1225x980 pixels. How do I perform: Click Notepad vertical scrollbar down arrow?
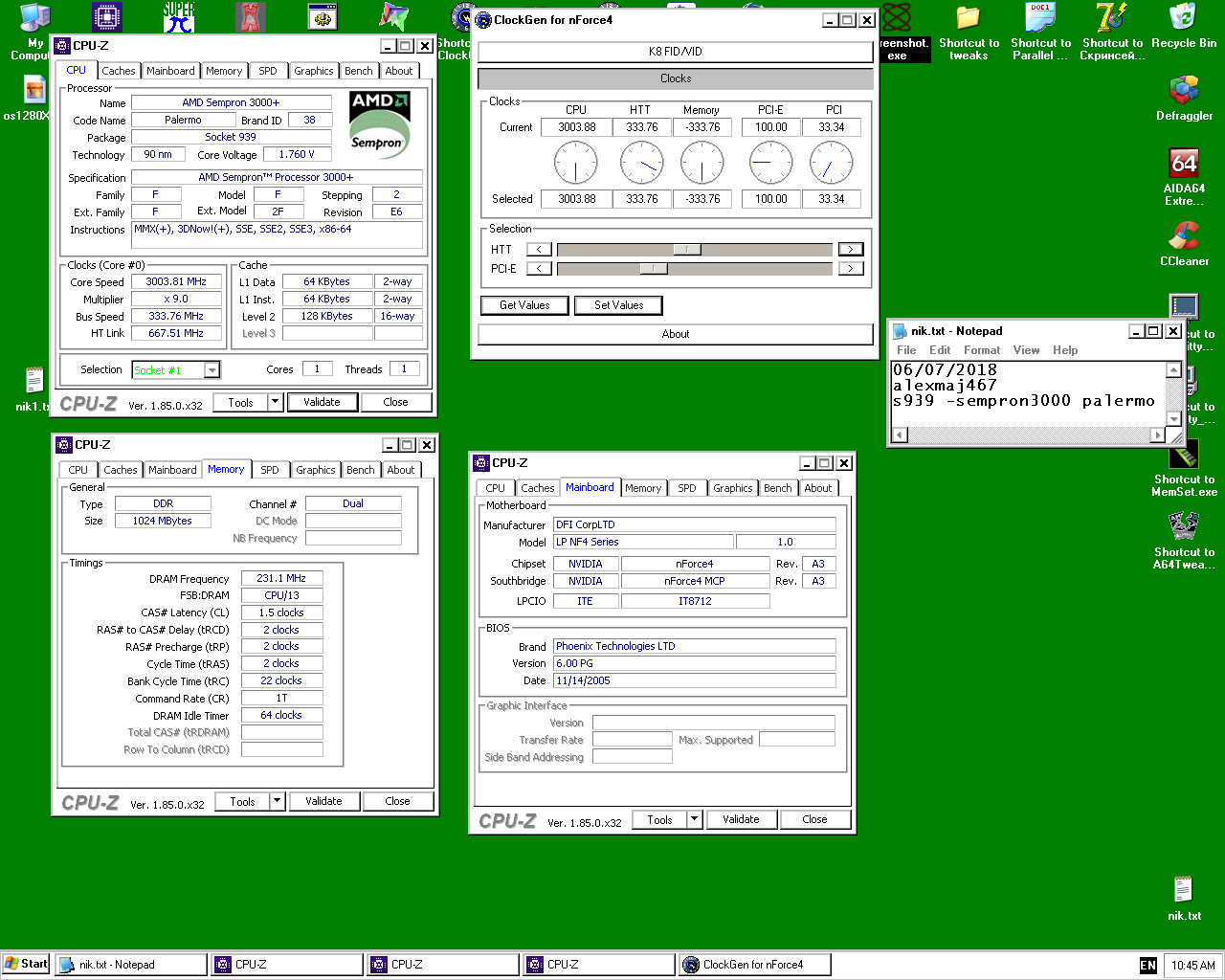click(1174, 419)
